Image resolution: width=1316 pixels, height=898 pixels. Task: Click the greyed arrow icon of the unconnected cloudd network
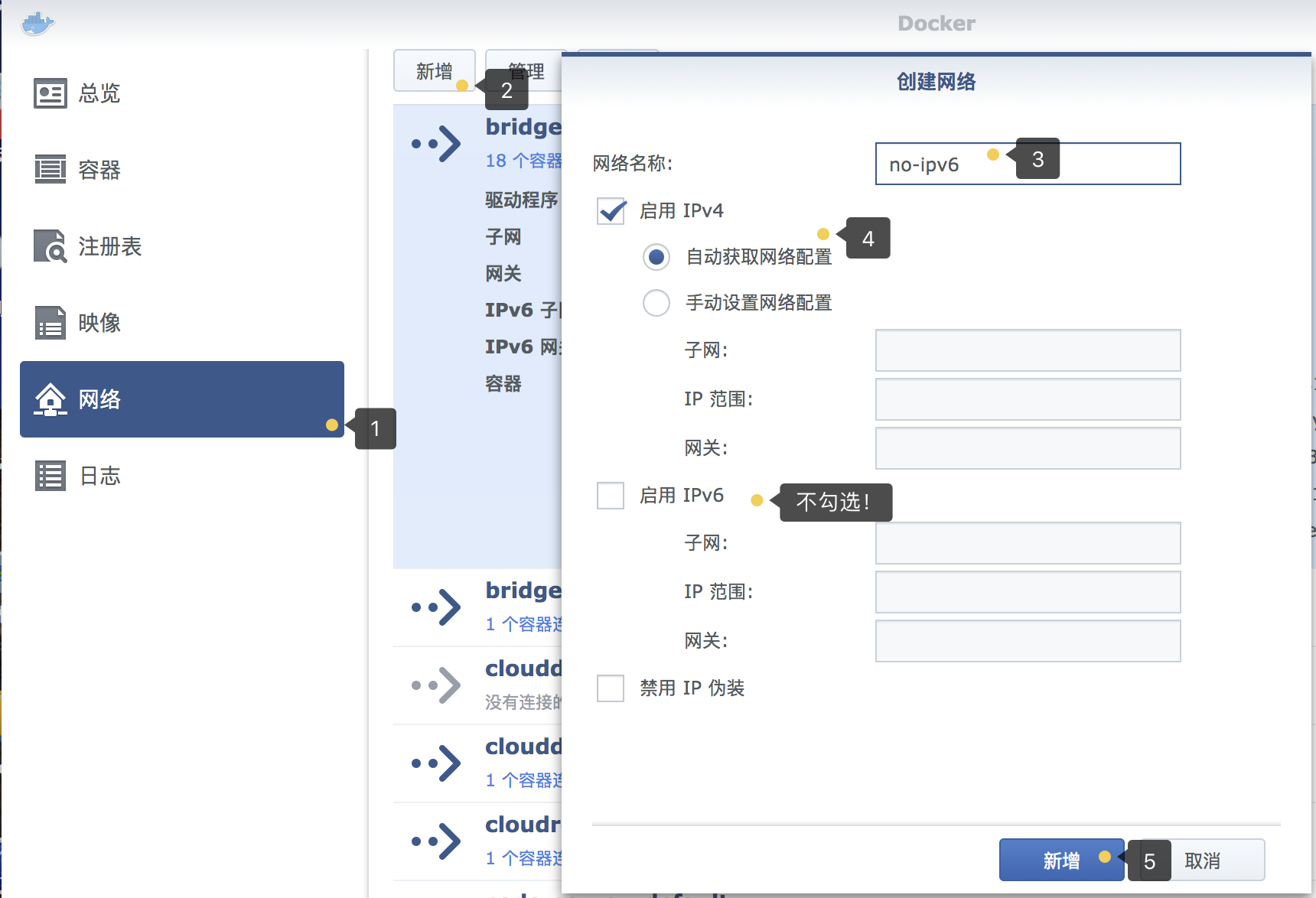(436, 685)
